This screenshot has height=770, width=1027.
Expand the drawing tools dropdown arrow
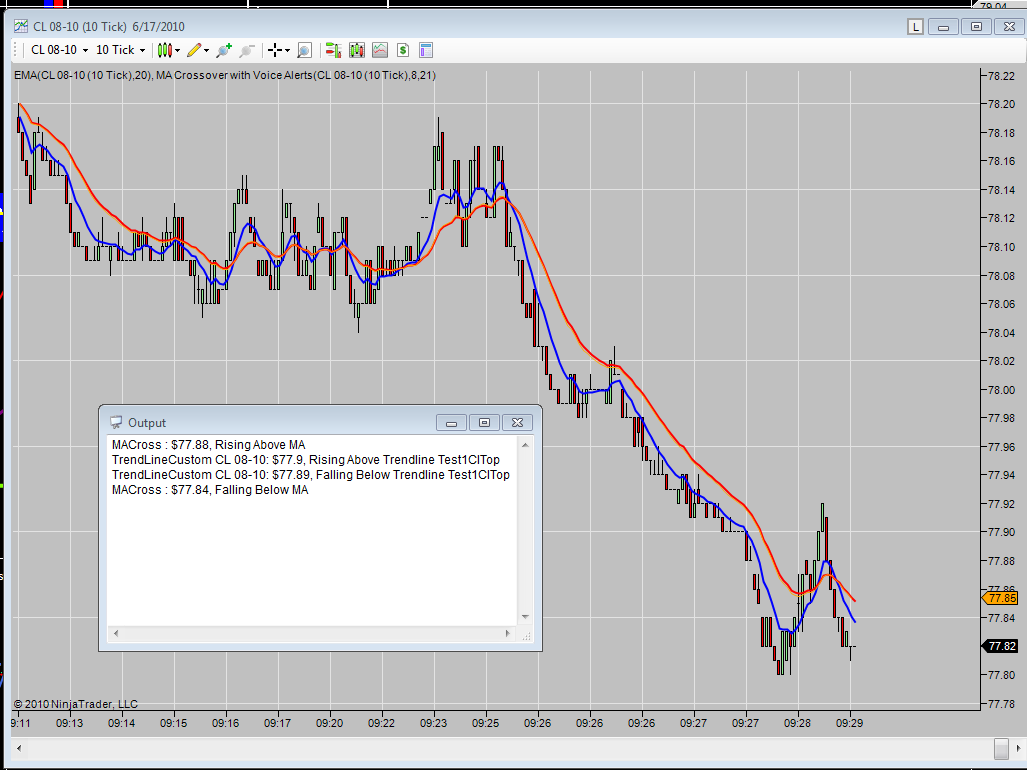(206, 50)
